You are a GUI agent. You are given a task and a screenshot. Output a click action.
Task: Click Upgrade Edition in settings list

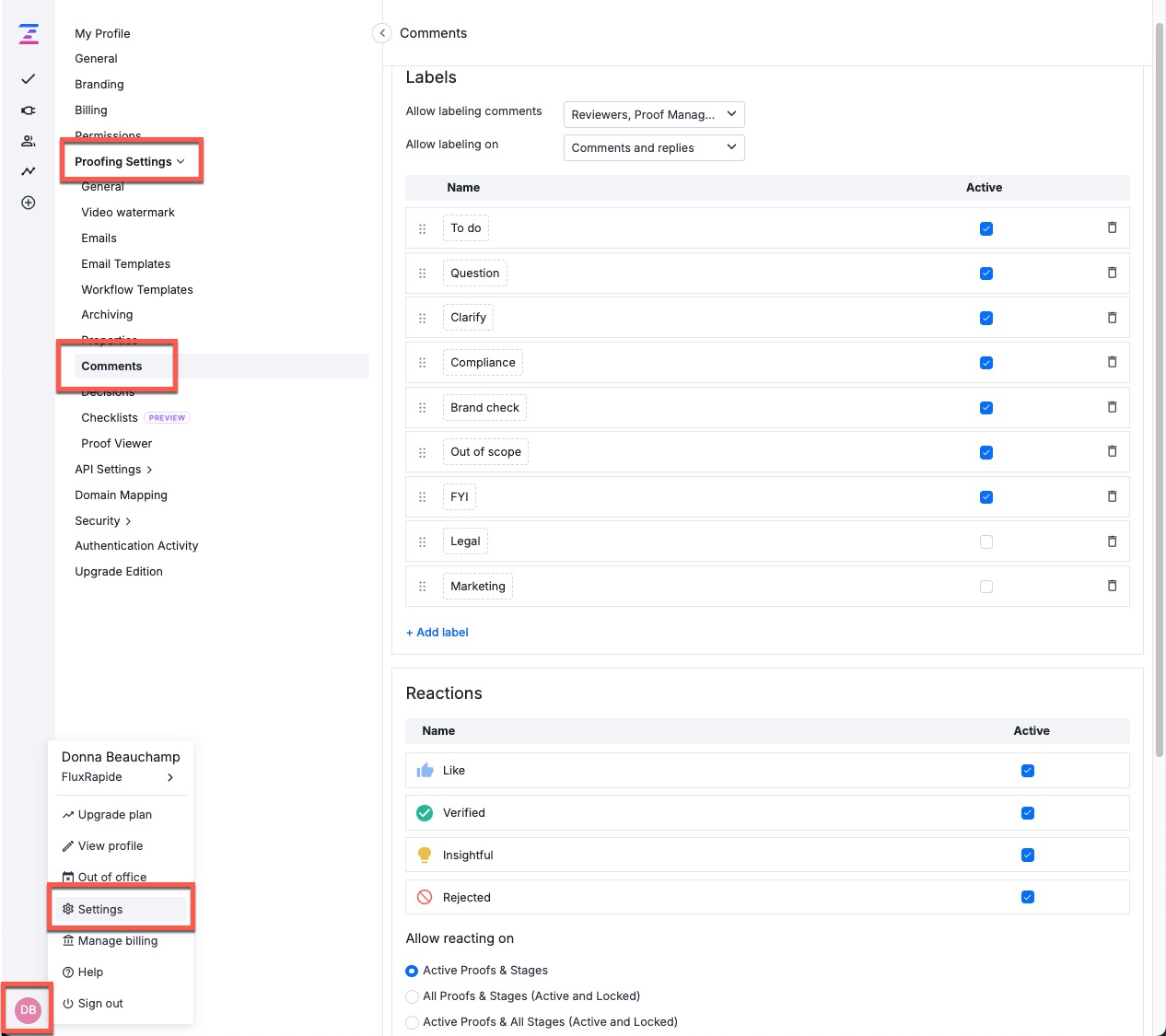coord(119,572)
